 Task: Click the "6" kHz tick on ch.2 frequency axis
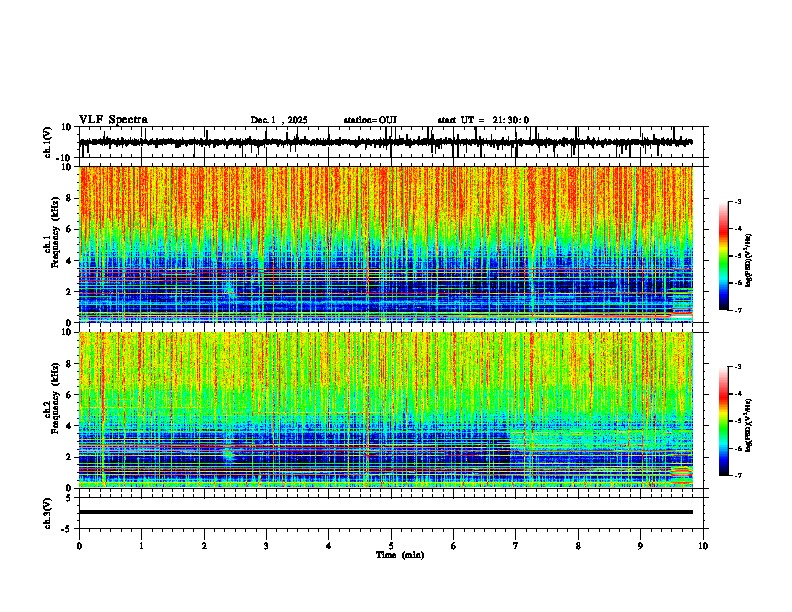69,394
